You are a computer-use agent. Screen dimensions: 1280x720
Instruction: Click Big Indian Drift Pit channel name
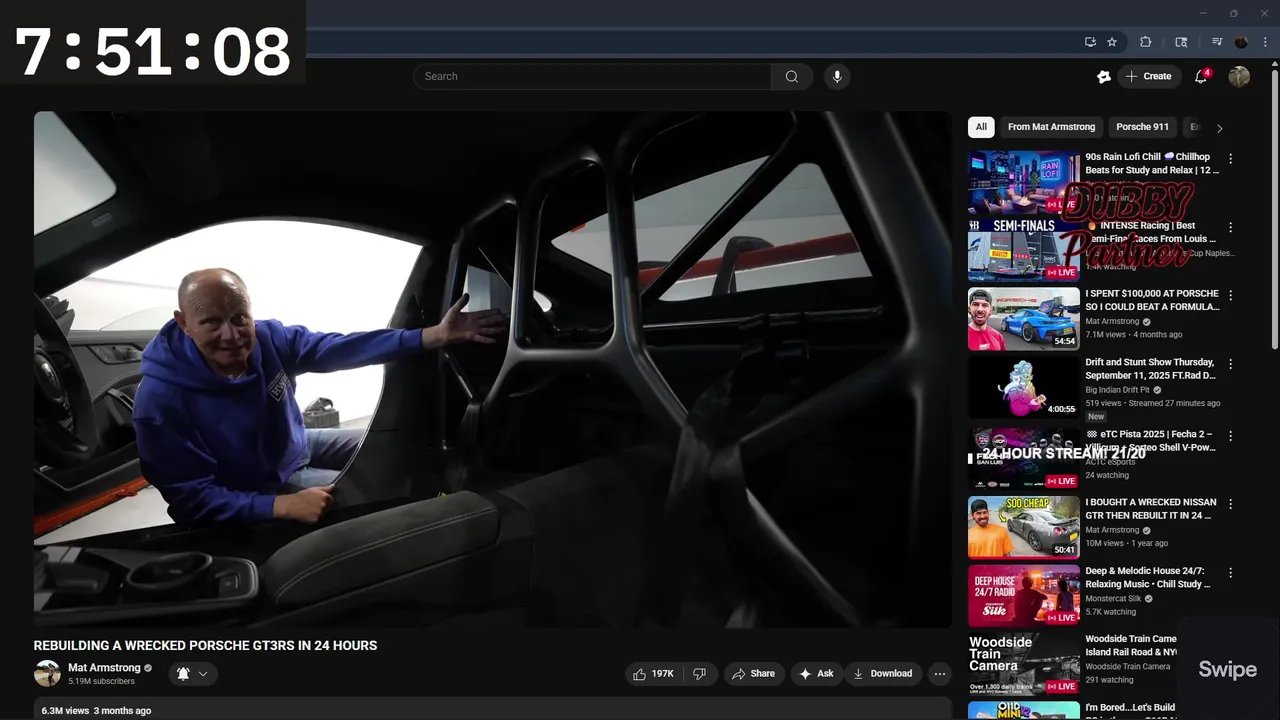tap(1118, 390)
